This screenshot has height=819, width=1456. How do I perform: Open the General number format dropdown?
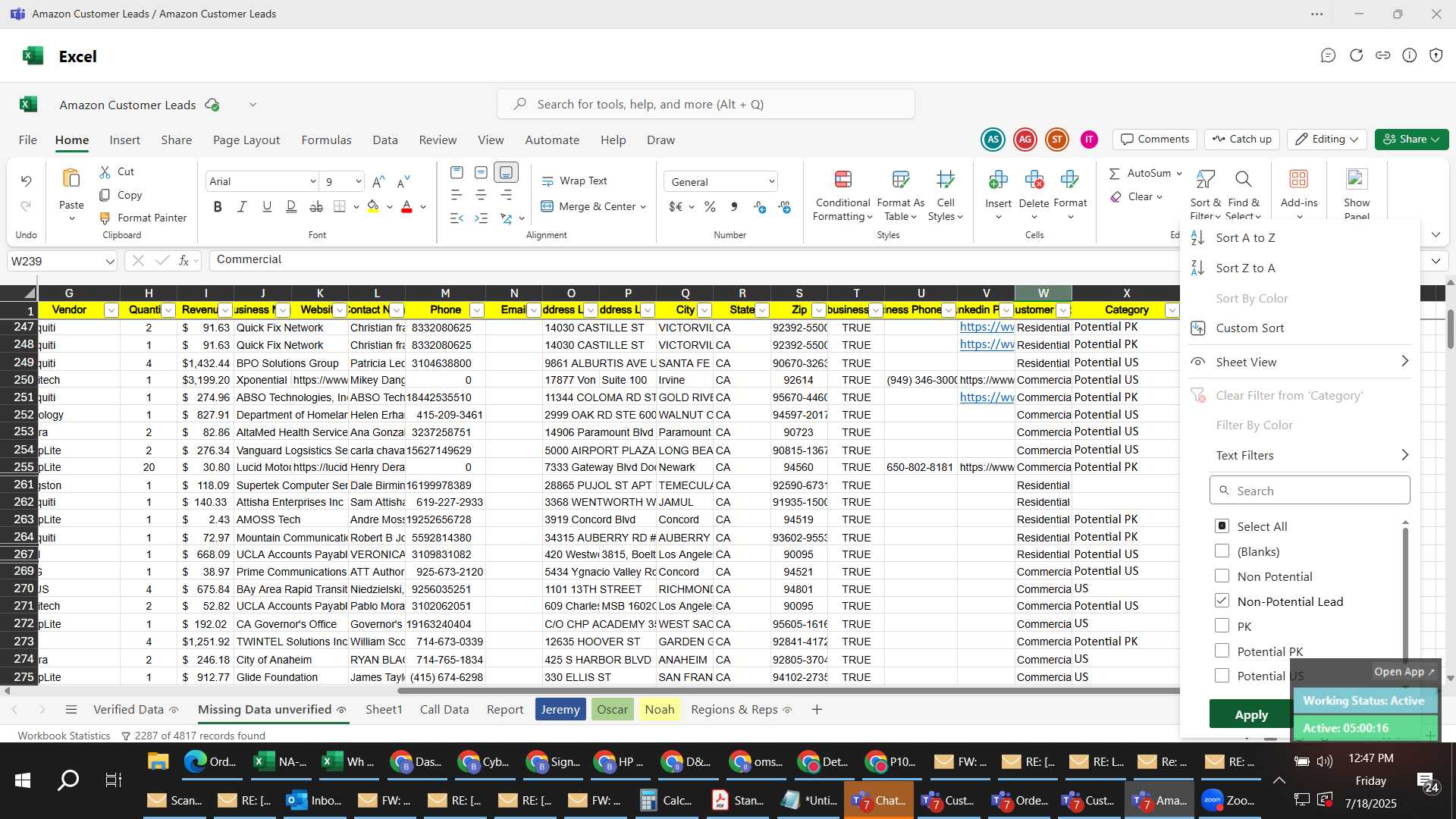click(x=771, y=182)
